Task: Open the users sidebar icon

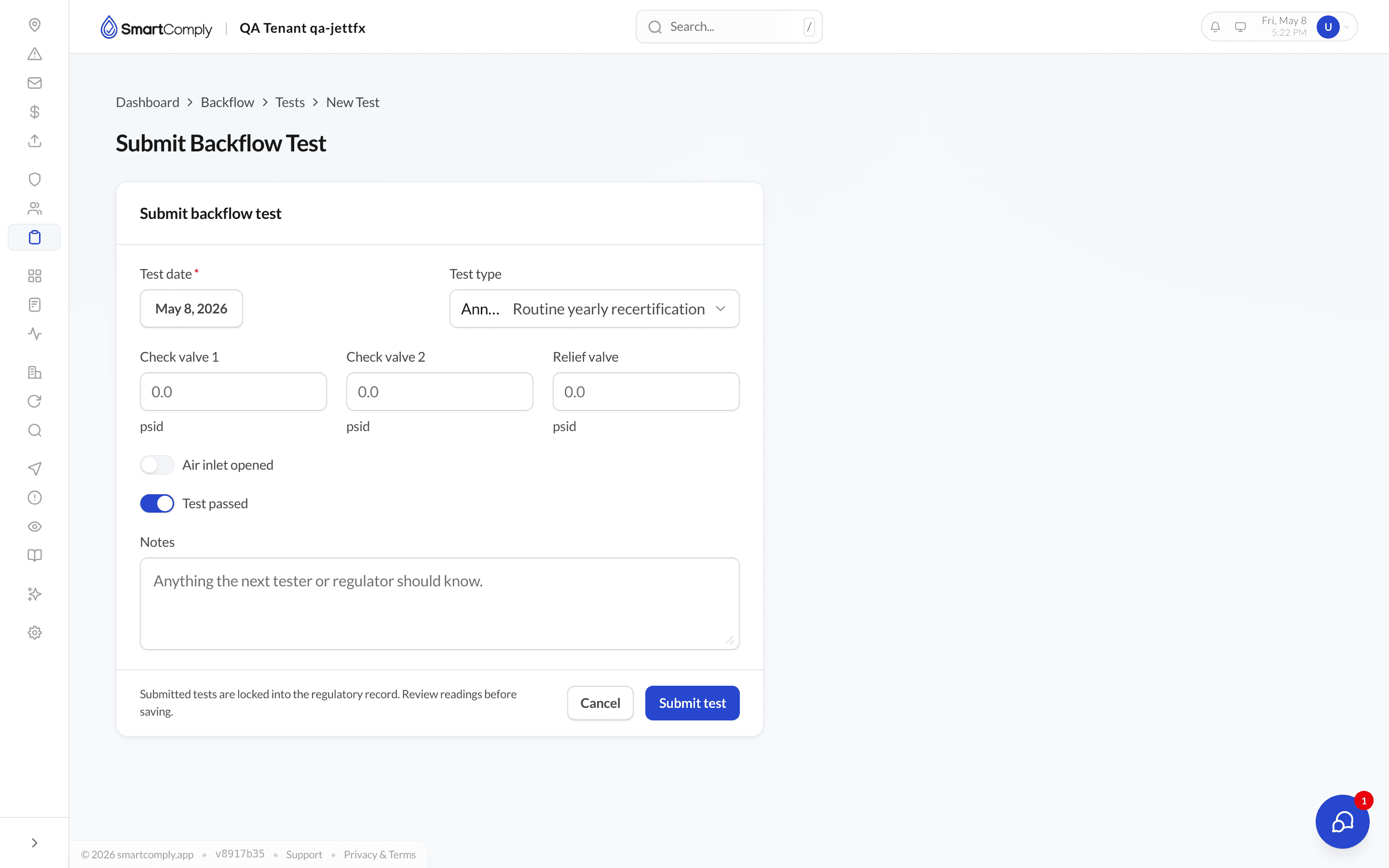Action: pos(34,208)
